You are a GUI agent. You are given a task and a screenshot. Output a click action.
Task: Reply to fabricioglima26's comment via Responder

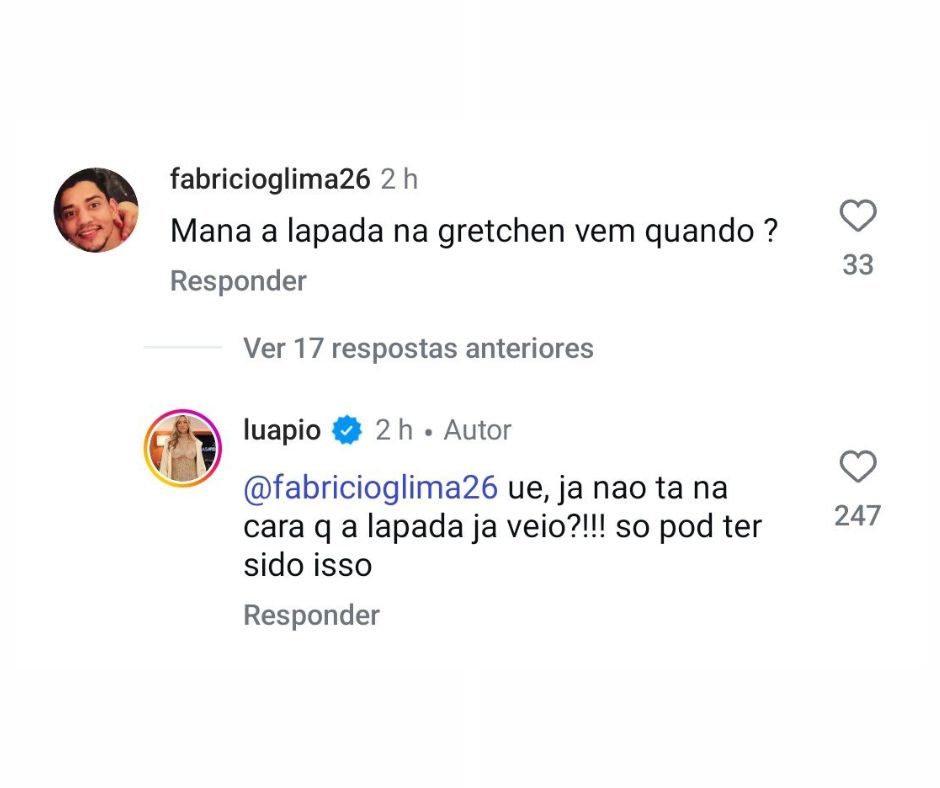tap(238, 281)
